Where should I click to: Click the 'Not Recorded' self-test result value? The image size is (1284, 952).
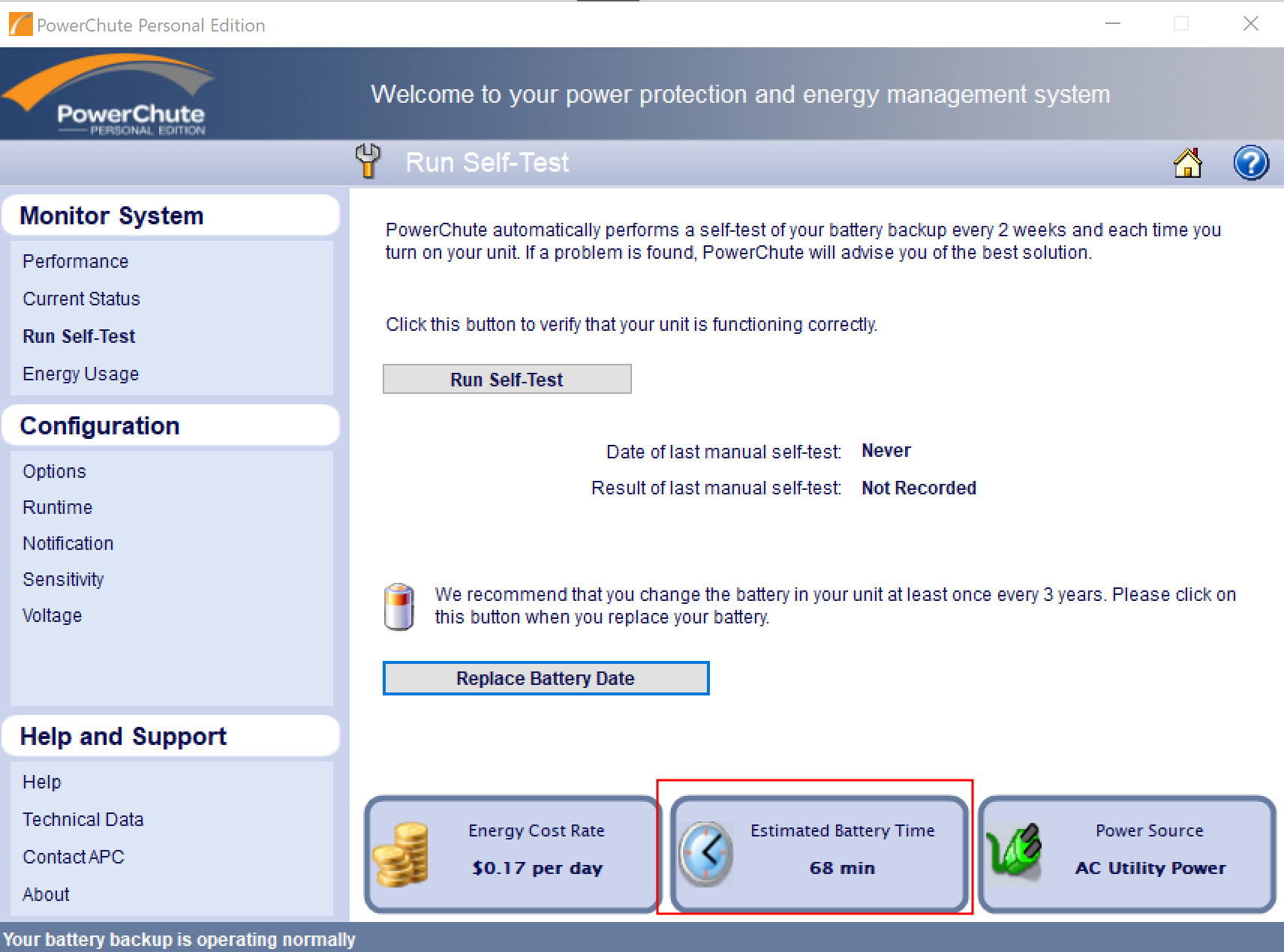pyautogui.click(x=919, y=488)
